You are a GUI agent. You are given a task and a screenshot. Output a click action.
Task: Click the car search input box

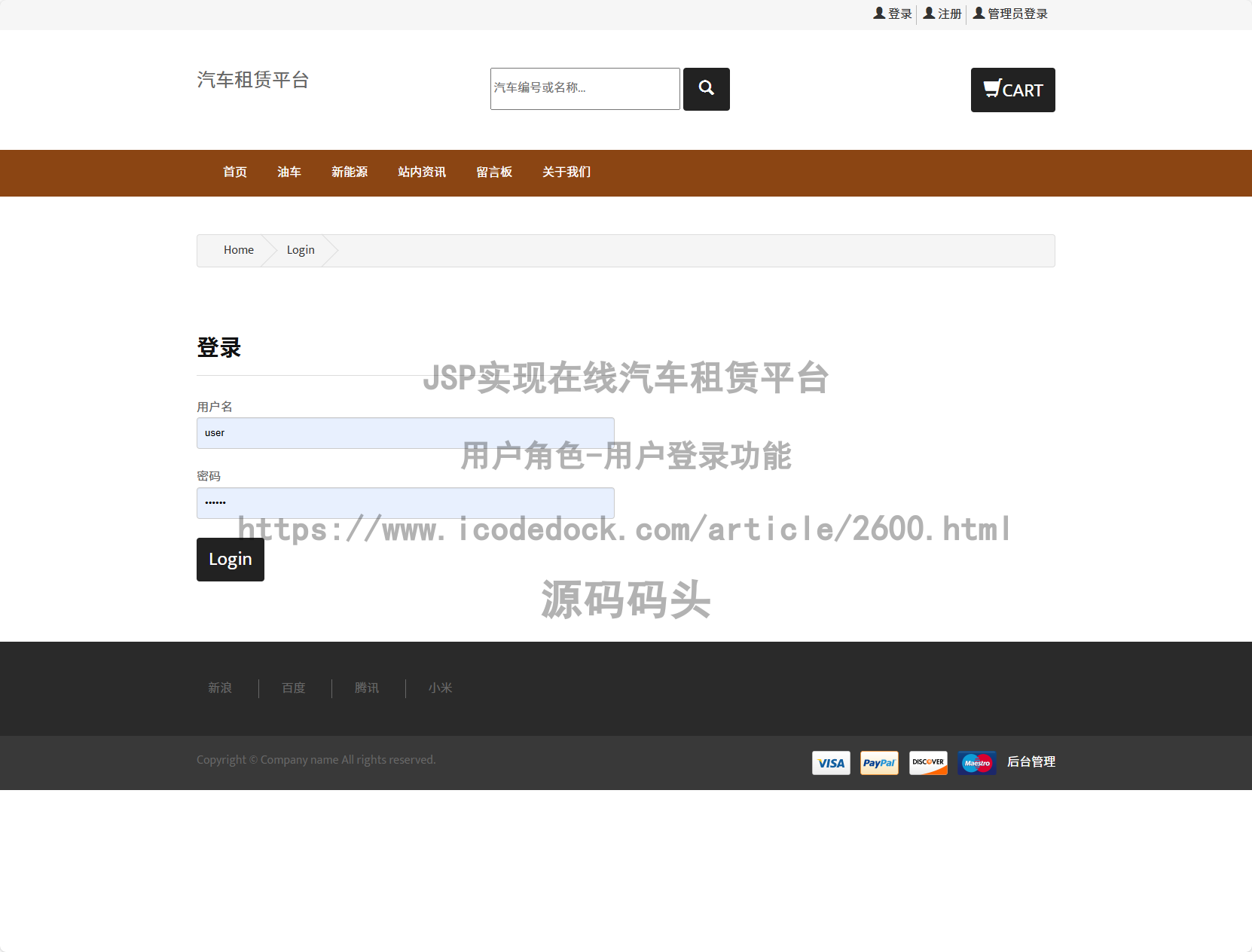pos(584,89)
